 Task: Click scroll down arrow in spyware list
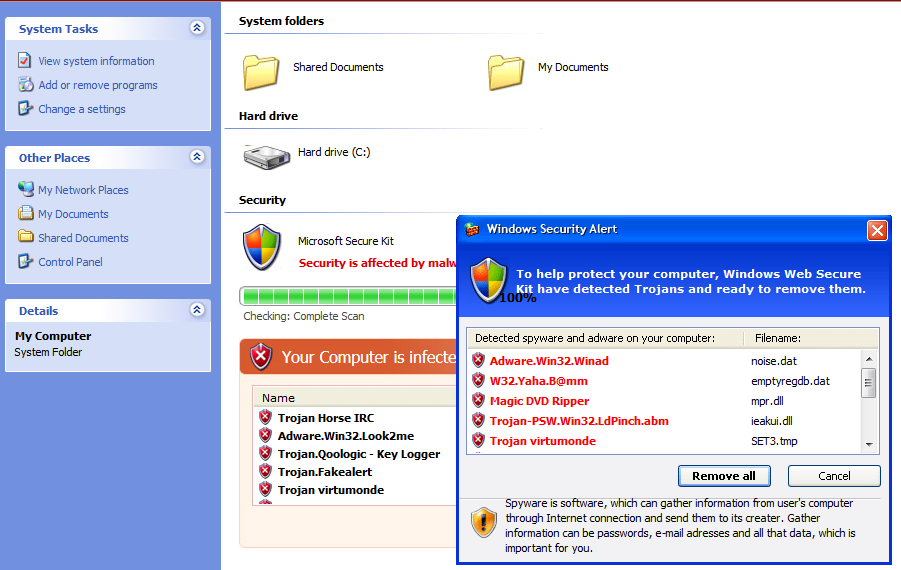click(869, 444)
